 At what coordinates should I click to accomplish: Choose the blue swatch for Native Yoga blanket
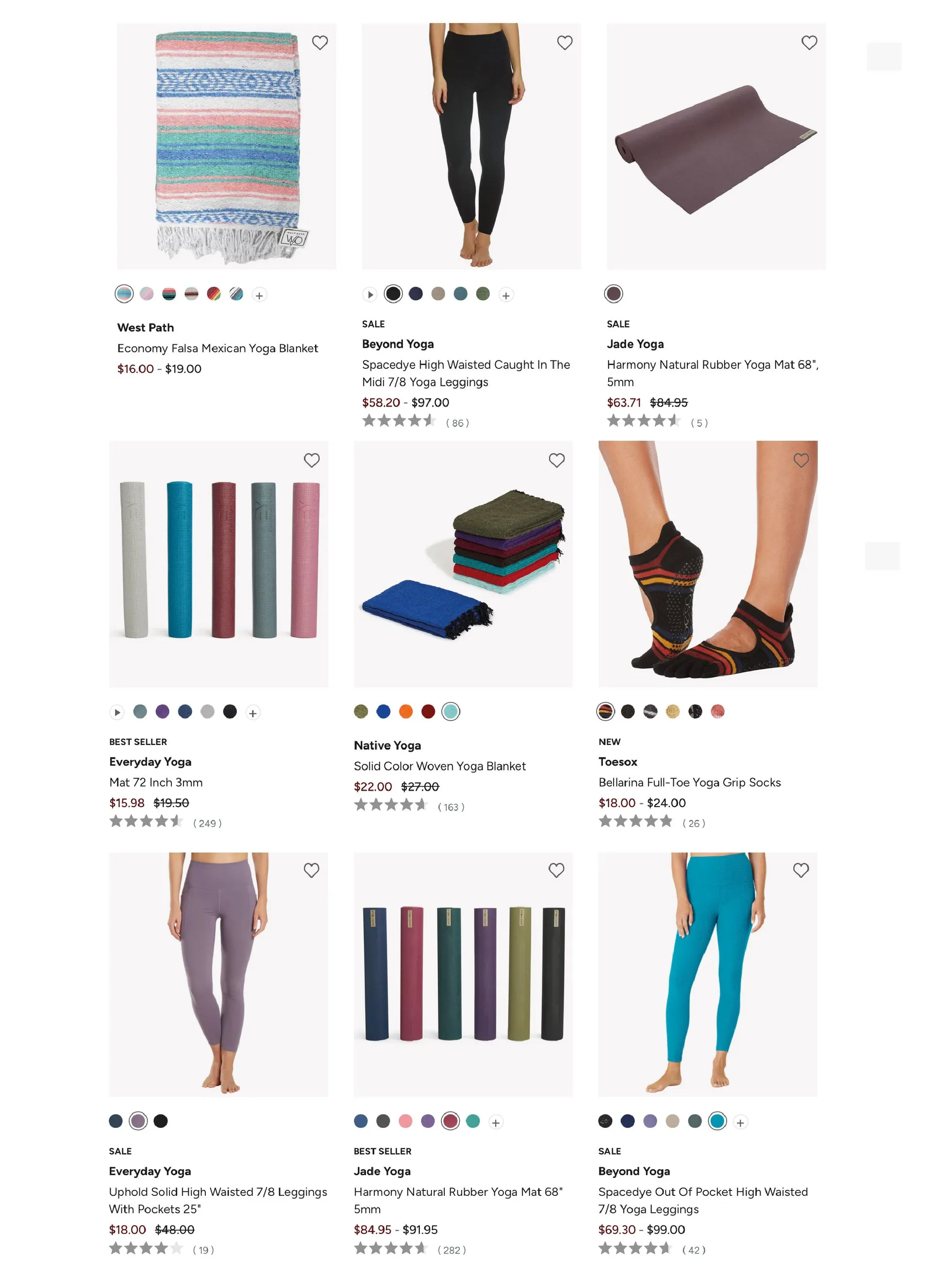(383, 711)
